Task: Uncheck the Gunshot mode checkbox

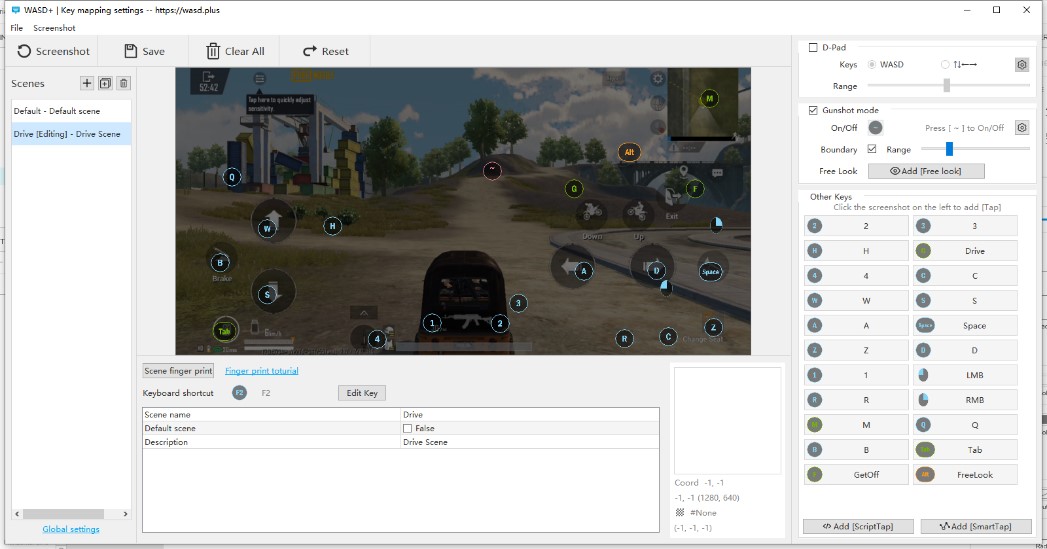Action: click(x=813, y=110)
